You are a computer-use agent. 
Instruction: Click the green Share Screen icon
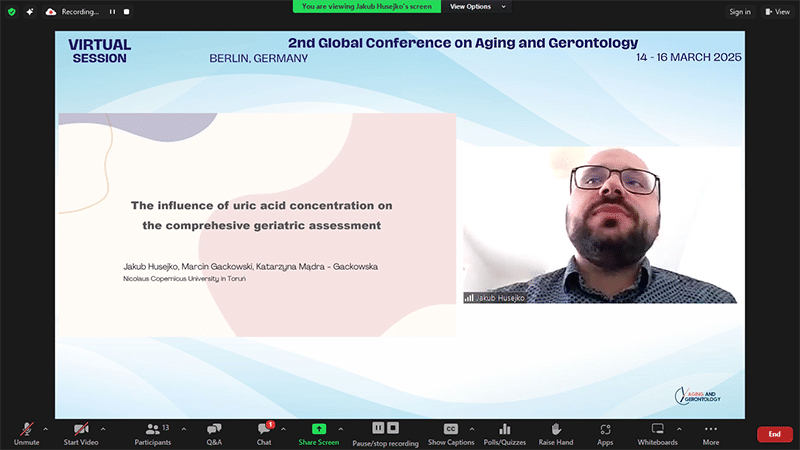coord(319,429)
